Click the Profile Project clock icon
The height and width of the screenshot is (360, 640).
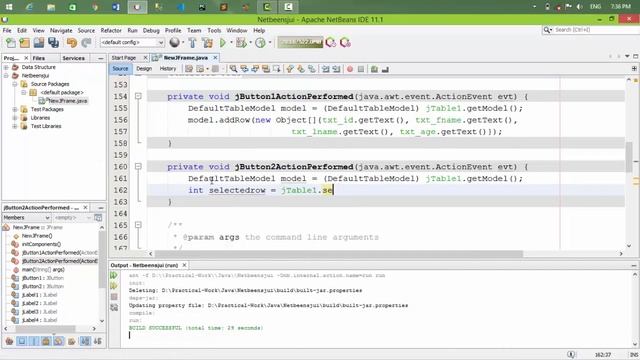click(x=260, y=42)
